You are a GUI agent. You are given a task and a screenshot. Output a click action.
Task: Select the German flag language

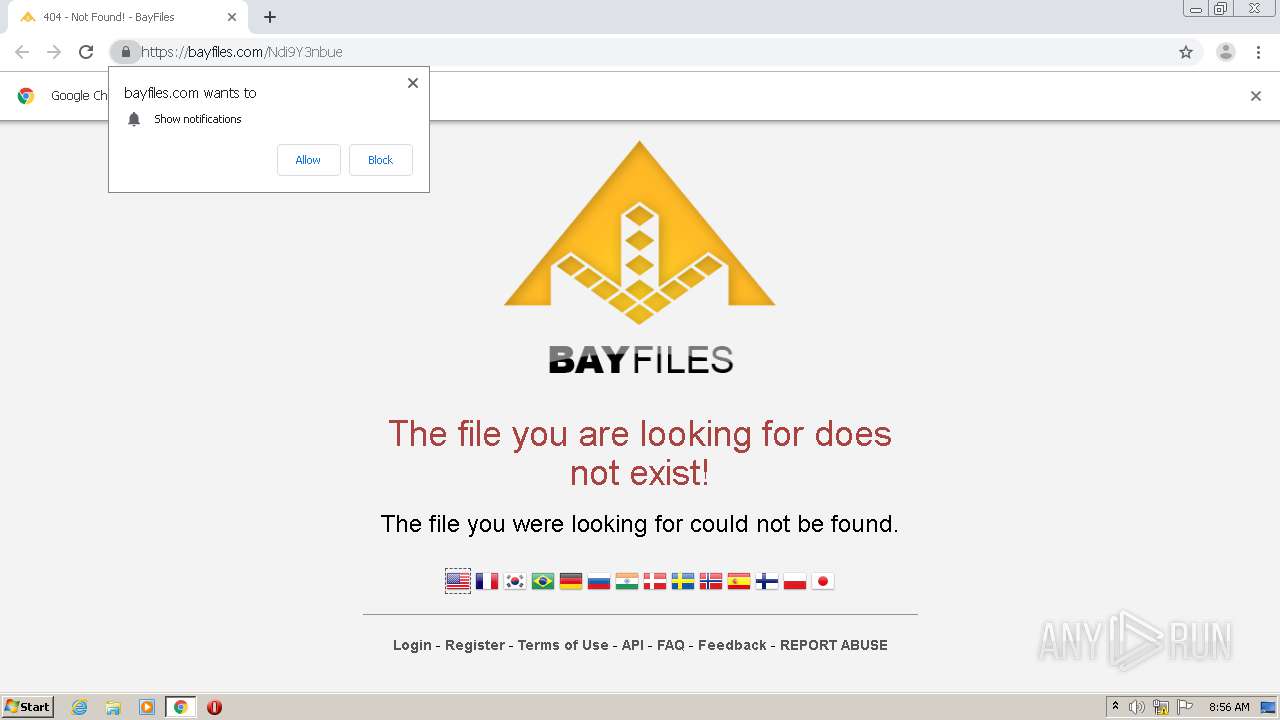tap(571, 581)
